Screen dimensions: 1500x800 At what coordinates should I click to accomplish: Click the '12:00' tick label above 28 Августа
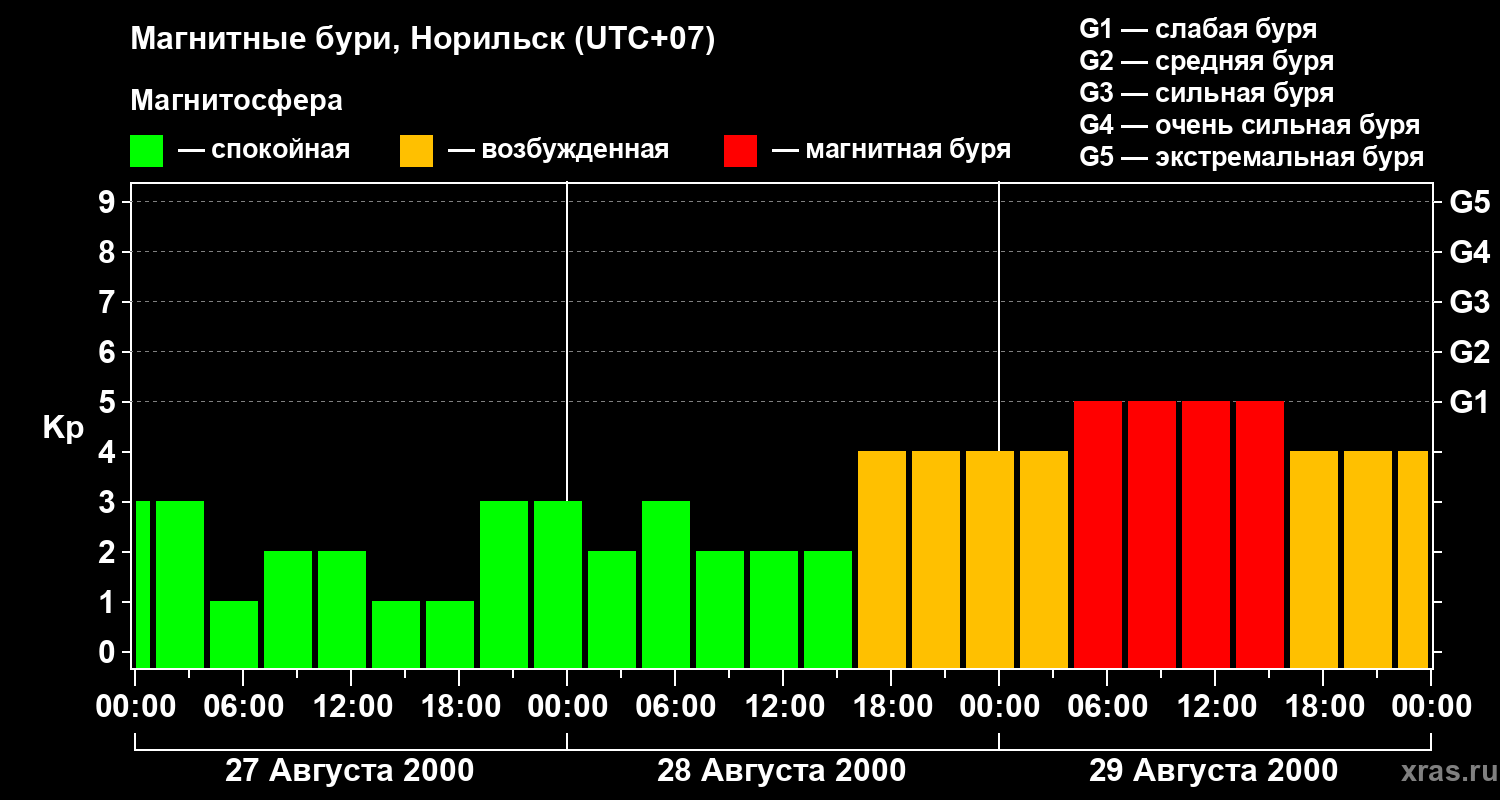(x=783, y=707)
